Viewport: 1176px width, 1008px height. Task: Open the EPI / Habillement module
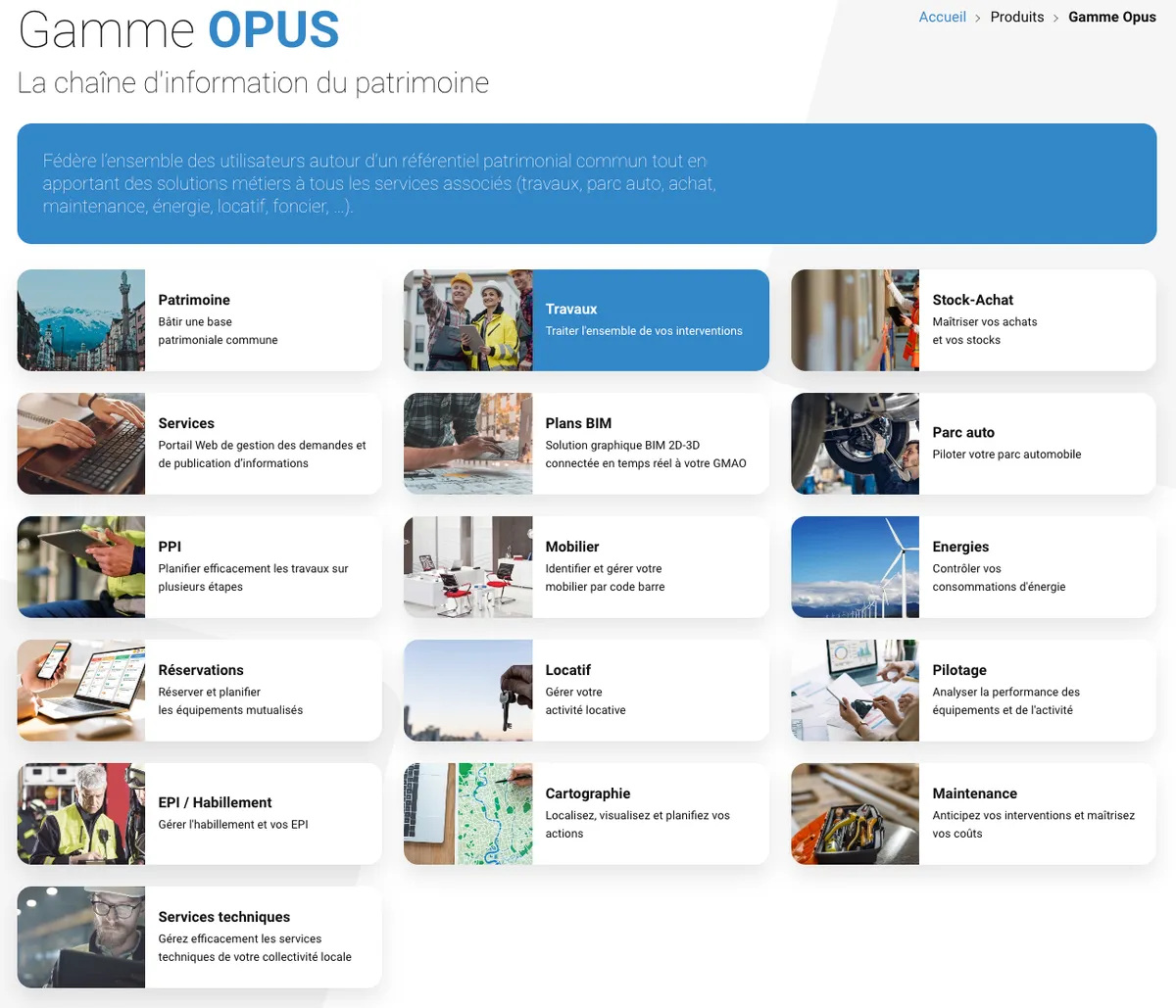196,813
